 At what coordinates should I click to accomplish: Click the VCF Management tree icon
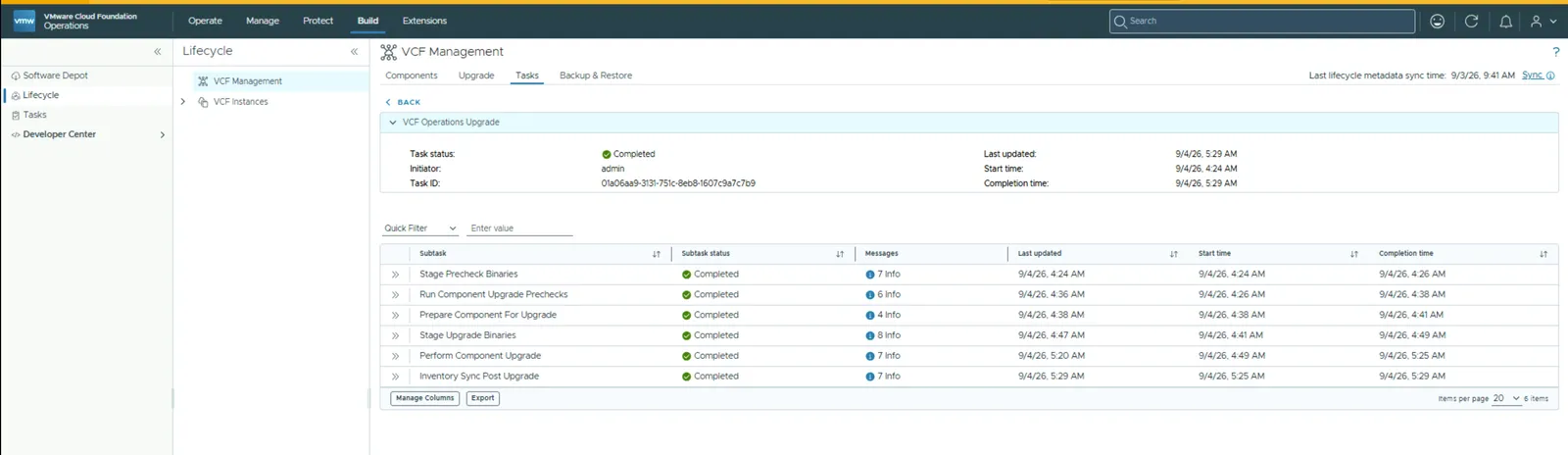pos(203,81)
